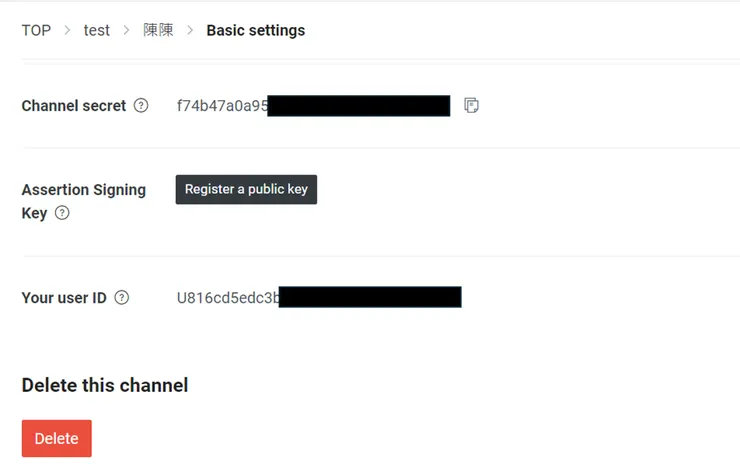Image resolution: width=740 pixels, height=464 pixels.
Task: Go to TOP in the breadcrumb
Action: [x=36, y=30]
